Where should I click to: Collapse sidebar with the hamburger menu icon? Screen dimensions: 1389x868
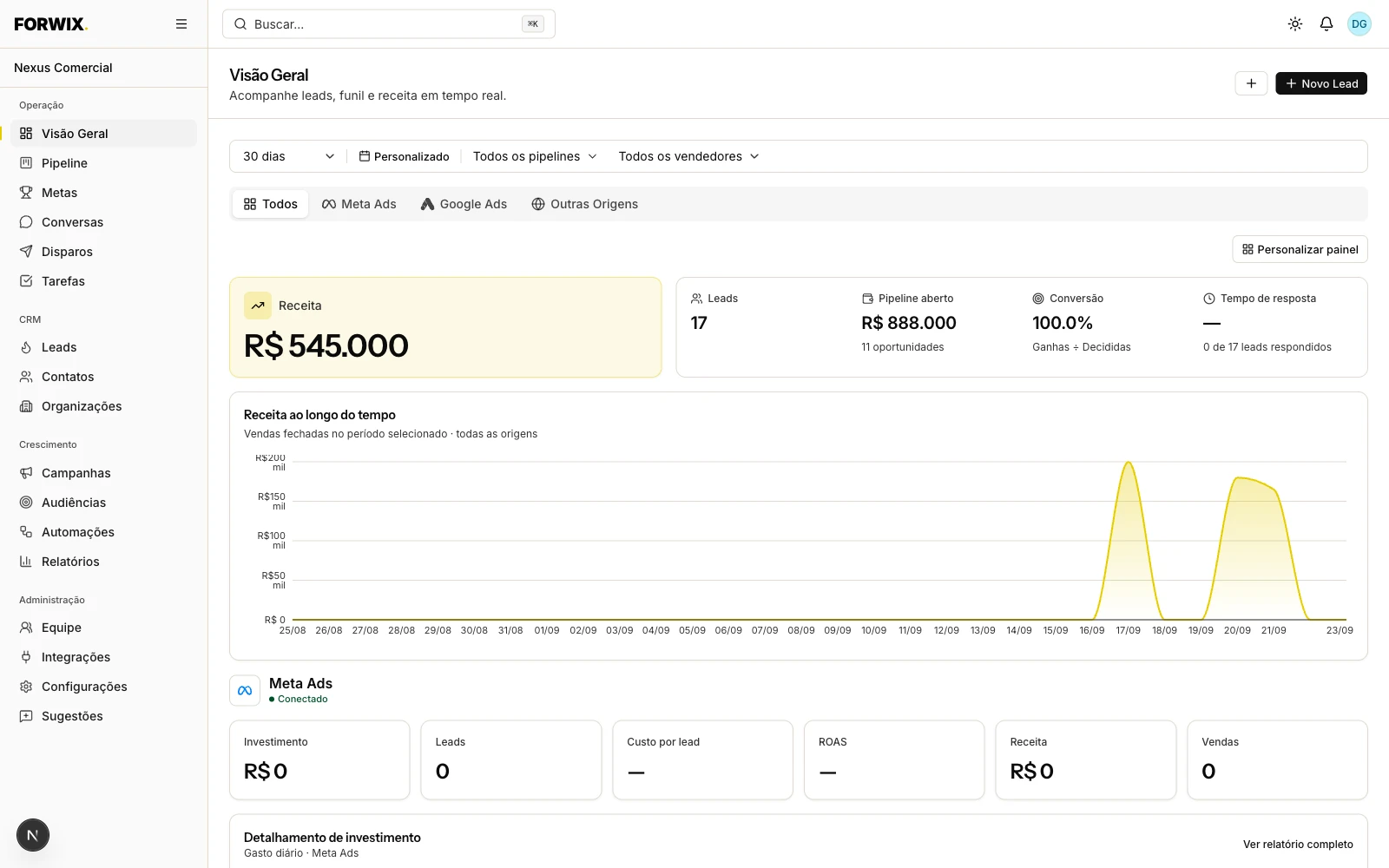tap(181, 24)
